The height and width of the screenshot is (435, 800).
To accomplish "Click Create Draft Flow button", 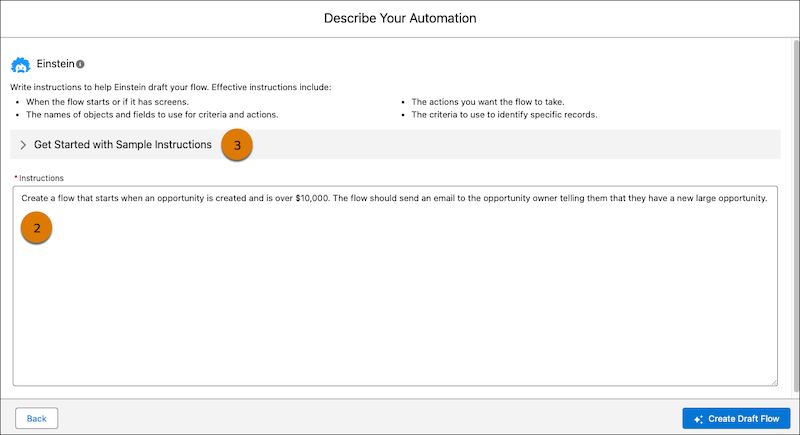I will click(736, 419).
